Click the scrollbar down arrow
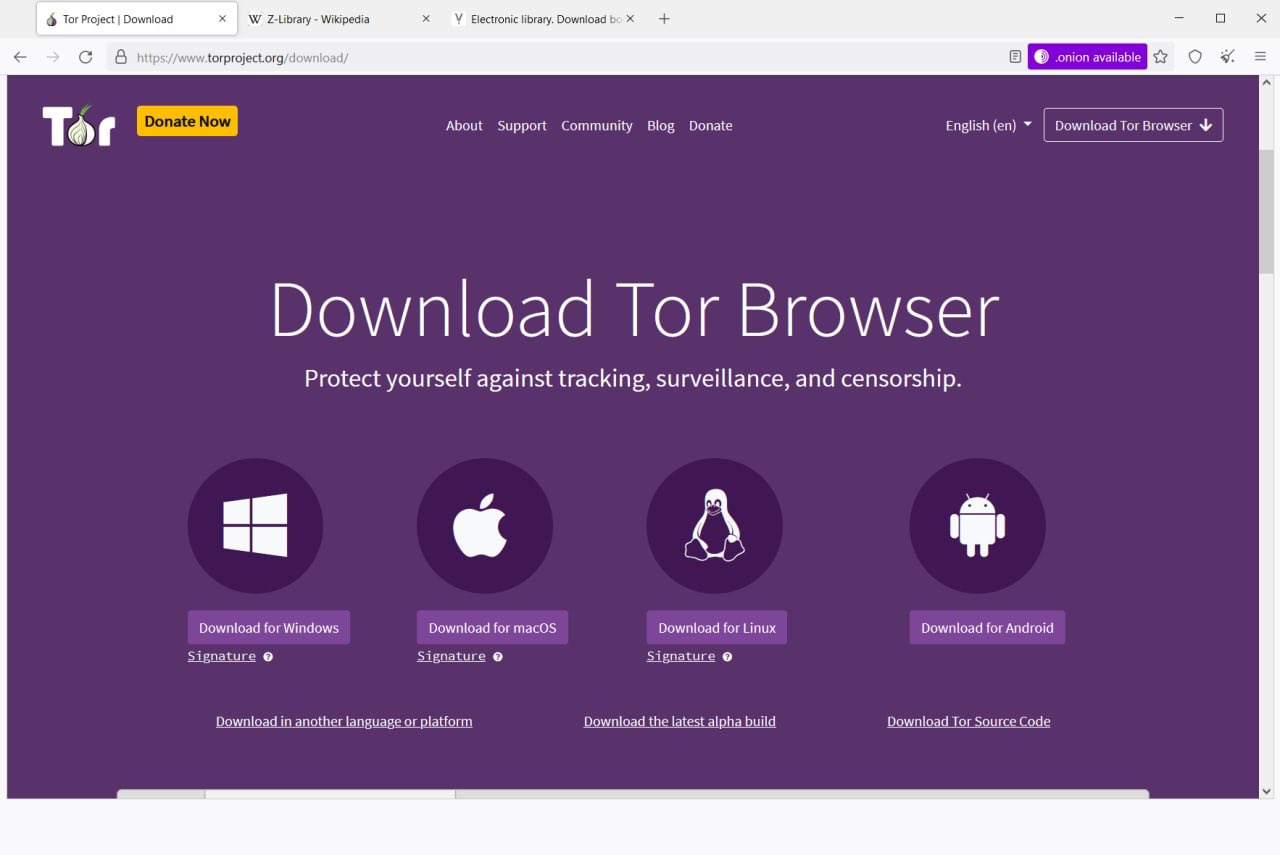This screenshot has width=1280, height=855. [1266, 791]
